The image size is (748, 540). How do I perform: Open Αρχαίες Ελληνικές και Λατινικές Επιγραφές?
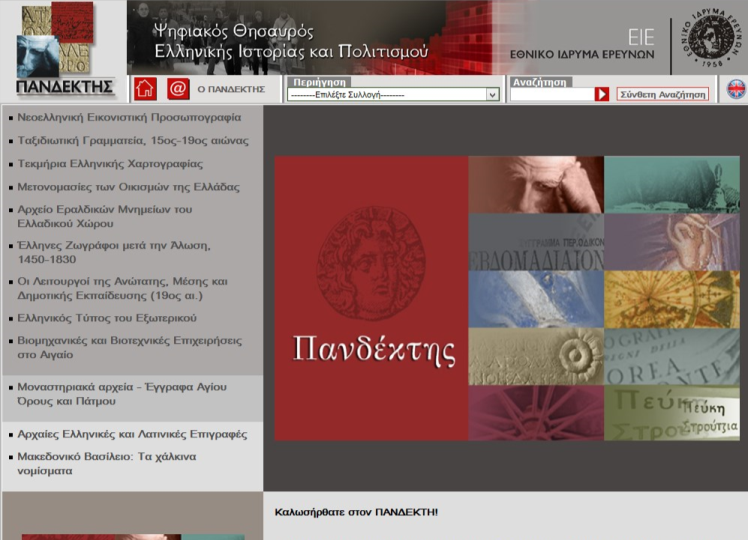[132, 435]
